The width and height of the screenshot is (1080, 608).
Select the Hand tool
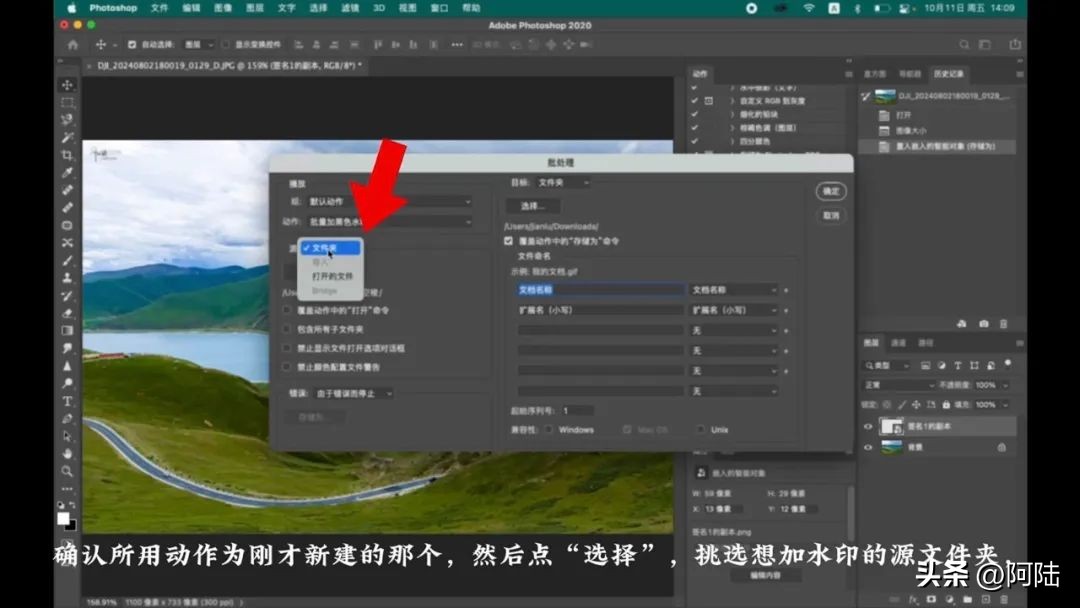coord(68,454)
